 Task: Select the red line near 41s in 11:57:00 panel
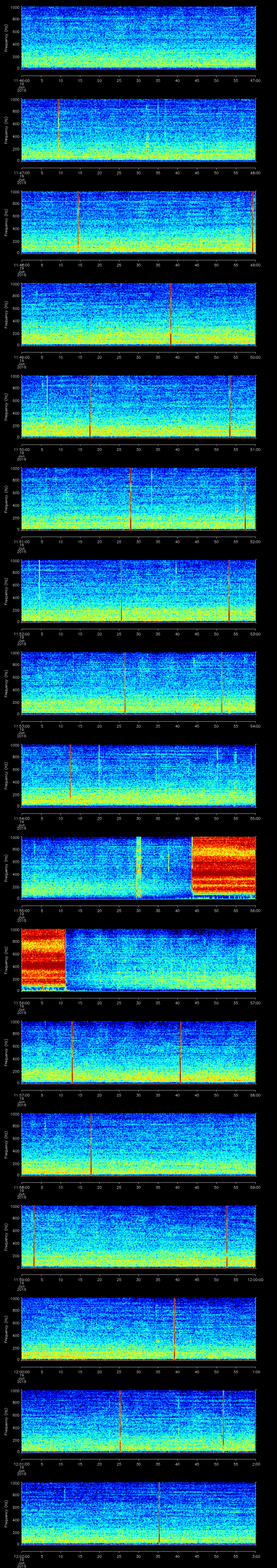(181, 1052)
